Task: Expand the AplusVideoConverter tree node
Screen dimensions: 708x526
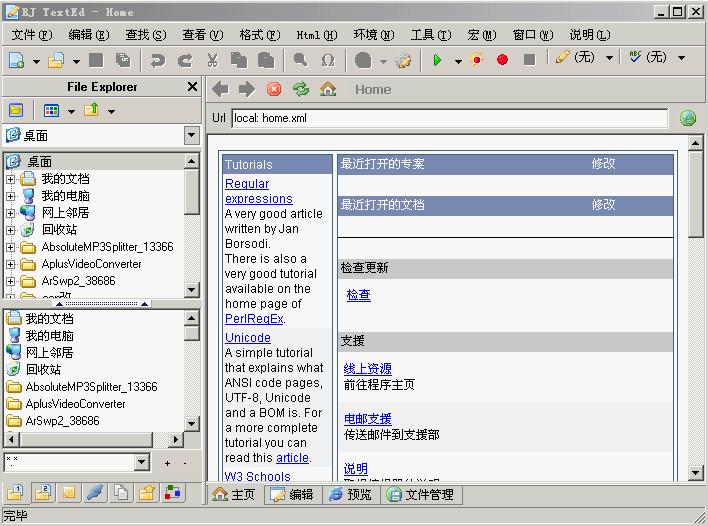Action: point(10,264)
